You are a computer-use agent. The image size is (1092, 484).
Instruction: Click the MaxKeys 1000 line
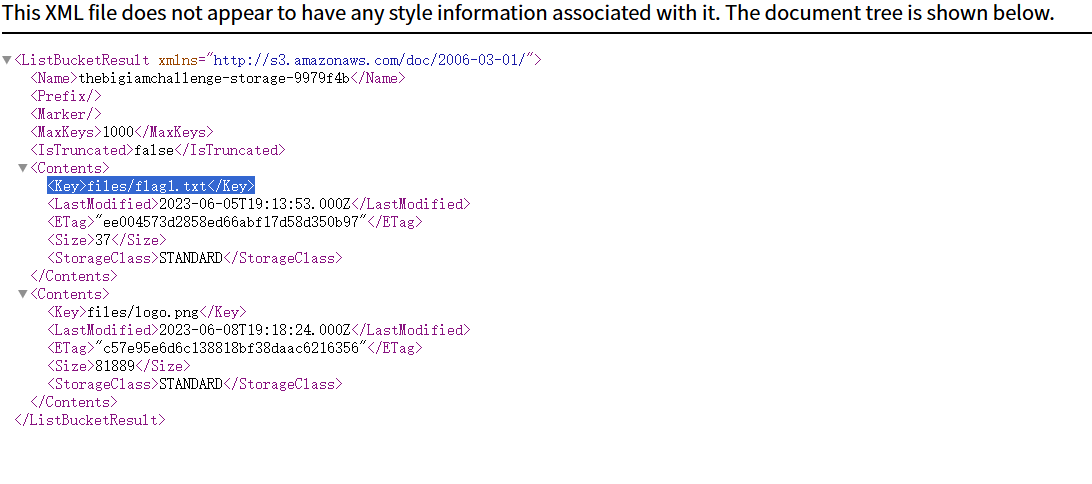pyautogui.click(x=122, y=132)
